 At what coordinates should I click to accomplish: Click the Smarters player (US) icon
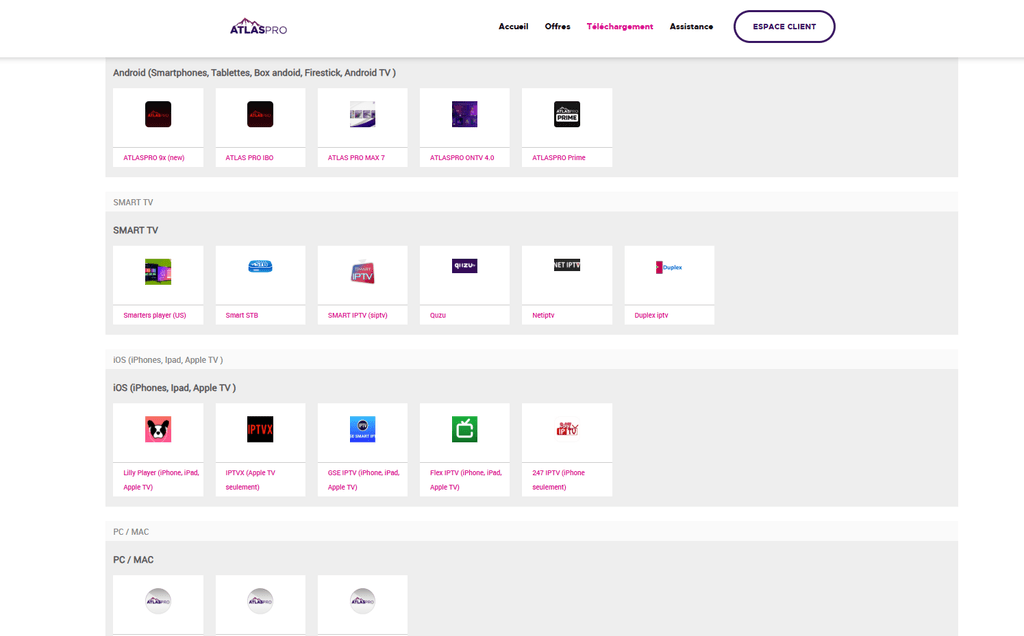pyautogui.click(x=158, y=272)
